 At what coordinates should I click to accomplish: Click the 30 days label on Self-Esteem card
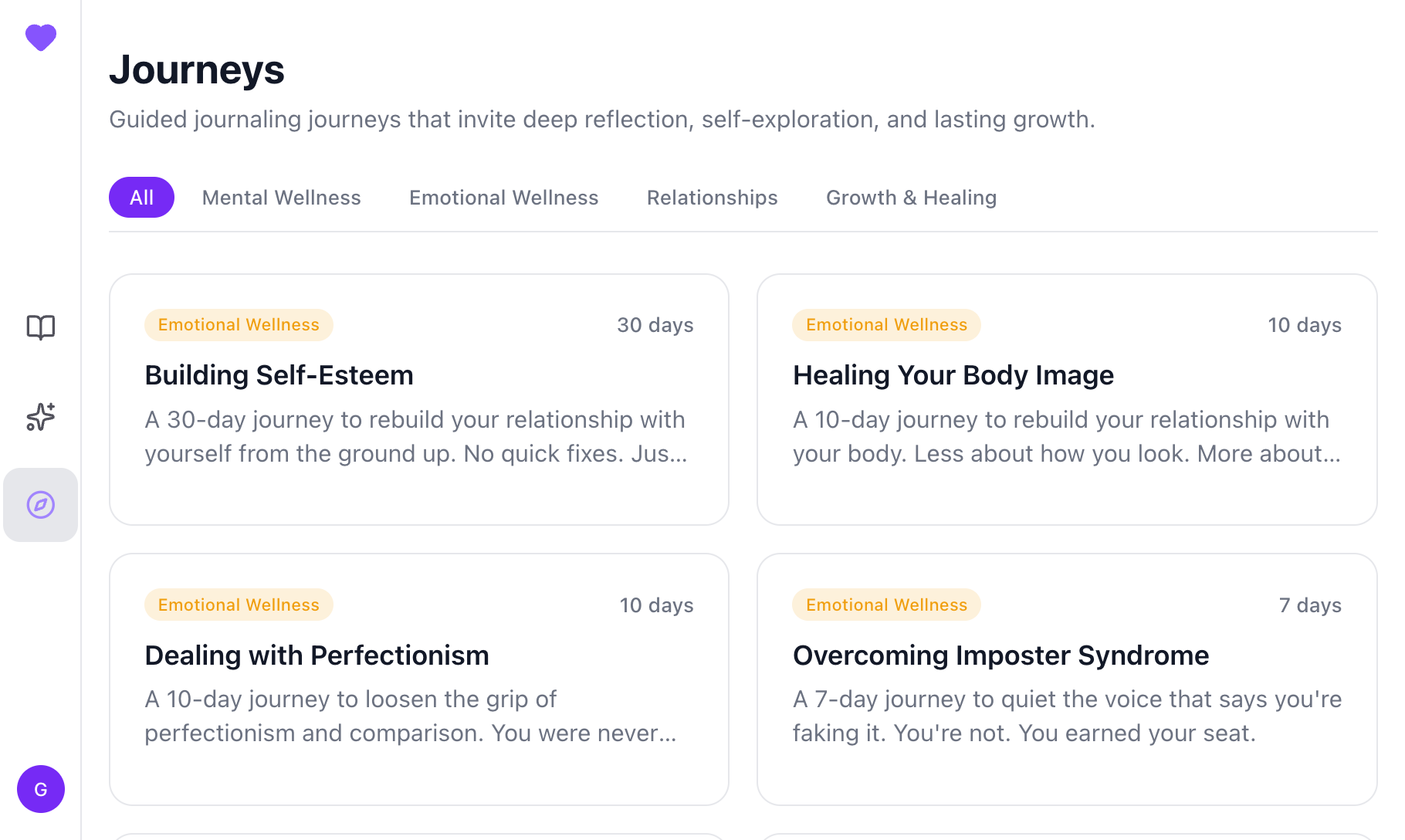pyautogui.click(x=655, y=325)
